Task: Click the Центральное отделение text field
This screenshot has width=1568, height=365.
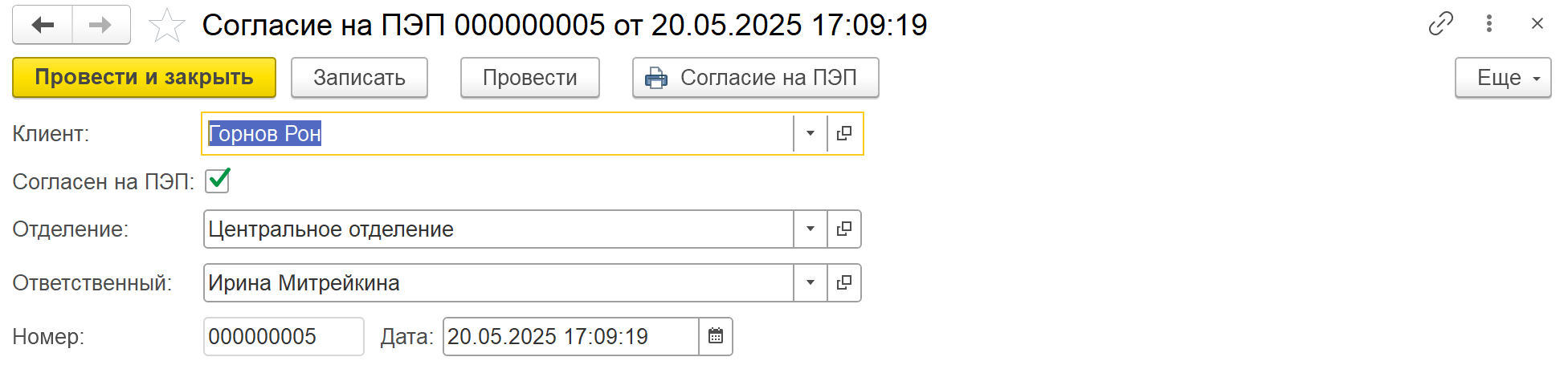Action: click(x=499, y=229)
